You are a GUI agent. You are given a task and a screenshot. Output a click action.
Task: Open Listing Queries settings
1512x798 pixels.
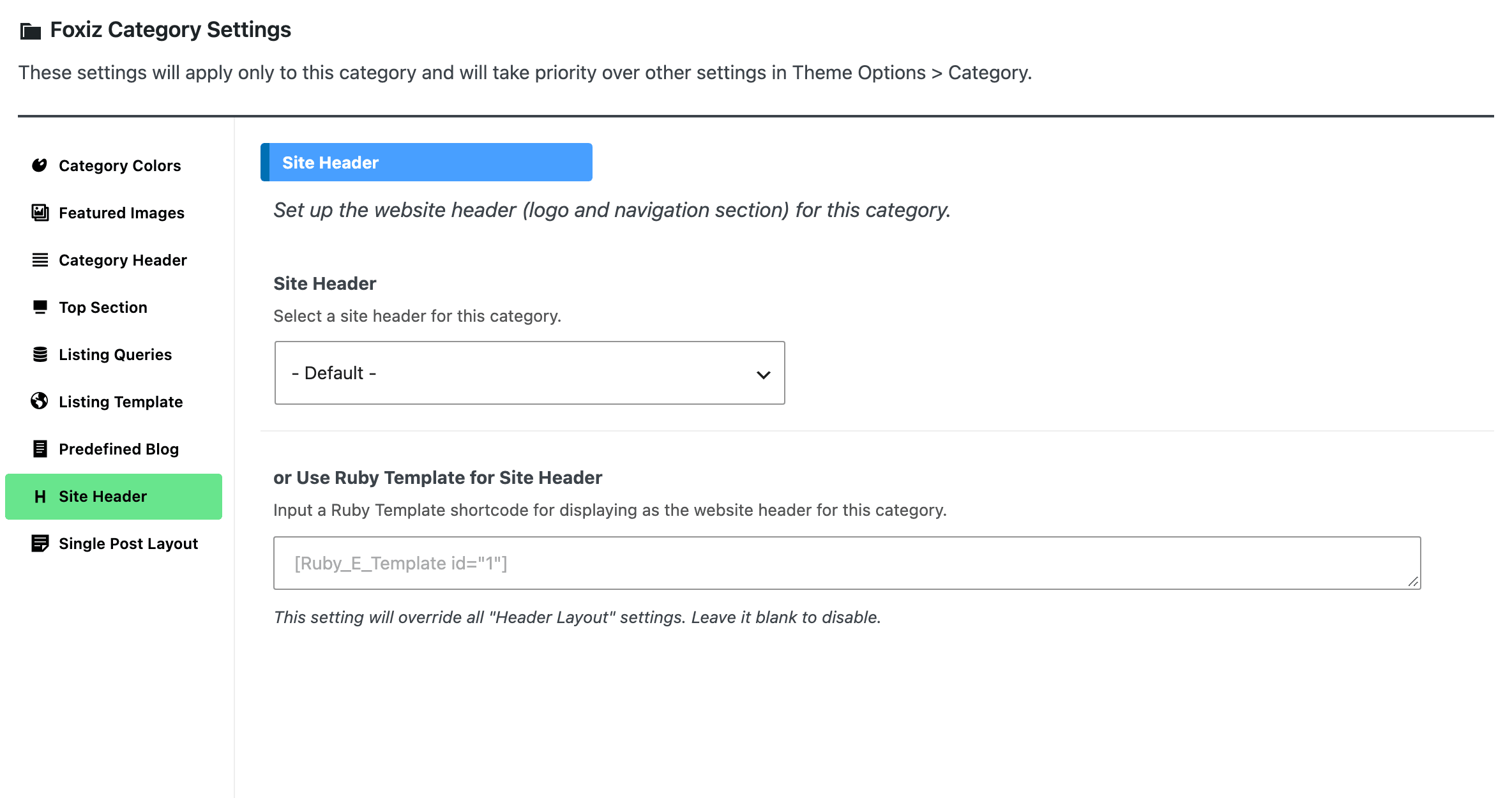pos(114,354)
